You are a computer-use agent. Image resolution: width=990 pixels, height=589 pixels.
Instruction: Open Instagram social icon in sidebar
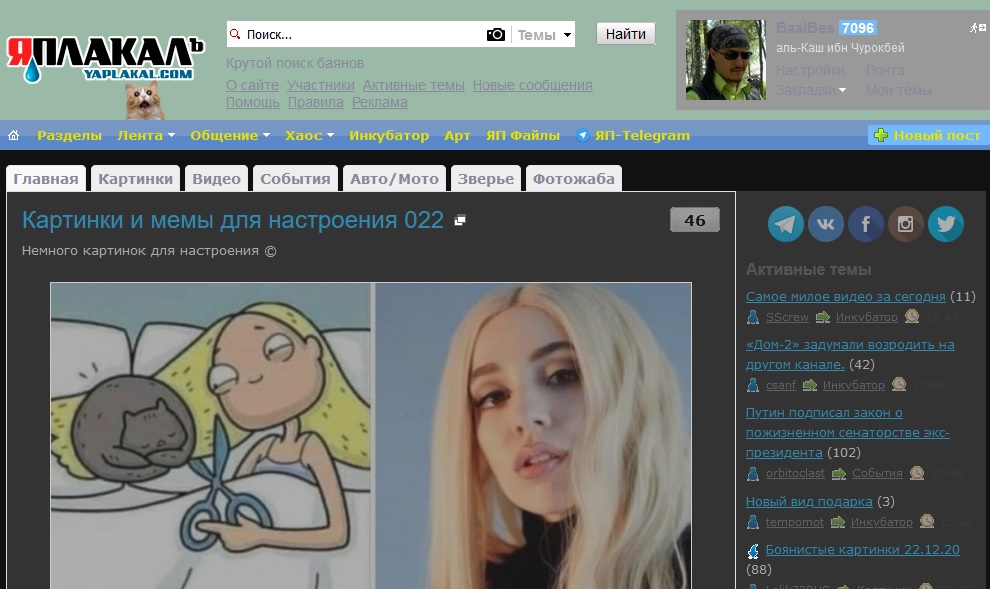[905, 223]
